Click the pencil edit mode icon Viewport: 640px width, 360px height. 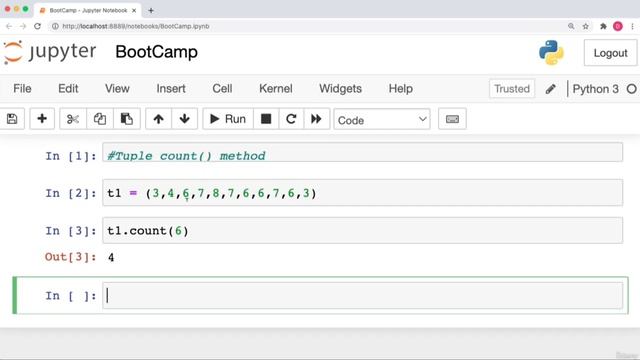point(550,89)
